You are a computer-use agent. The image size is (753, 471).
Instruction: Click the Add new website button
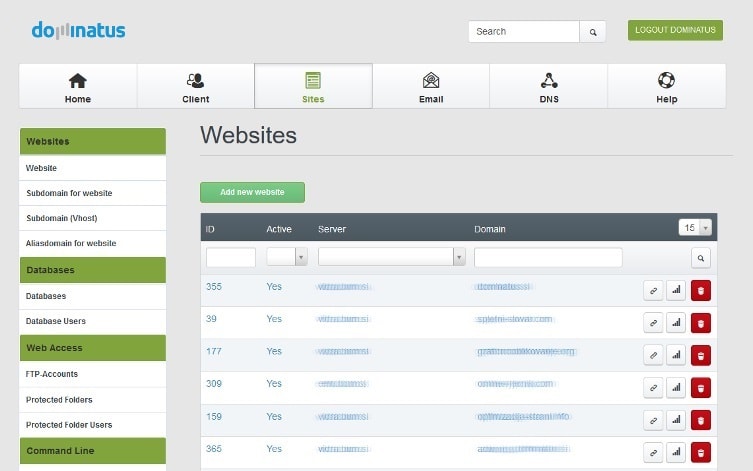click(252, 192)
